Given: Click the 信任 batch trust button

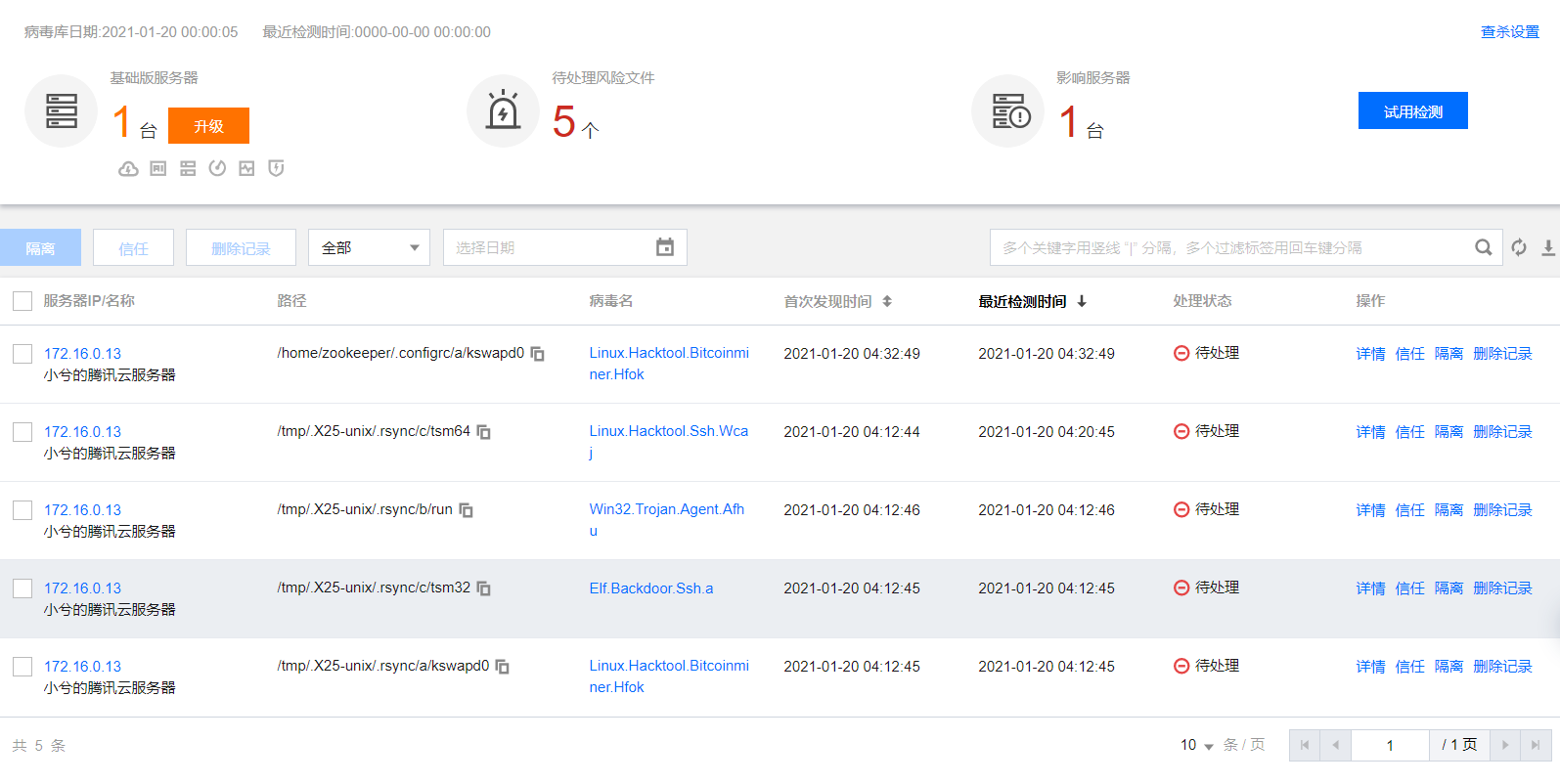Looking at the screenshot, I should click(133, 247).
